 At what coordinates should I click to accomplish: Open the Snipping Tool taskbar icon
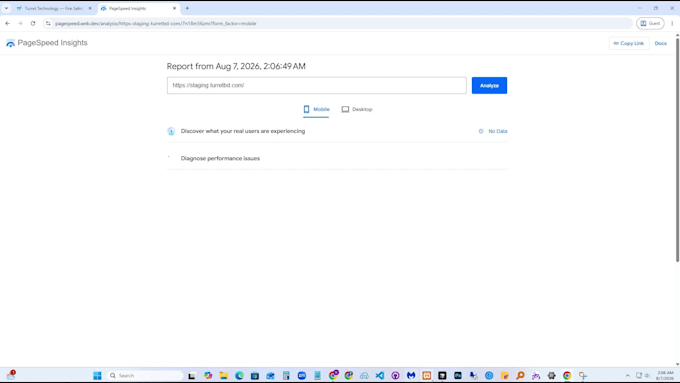(x=583, y=376)
